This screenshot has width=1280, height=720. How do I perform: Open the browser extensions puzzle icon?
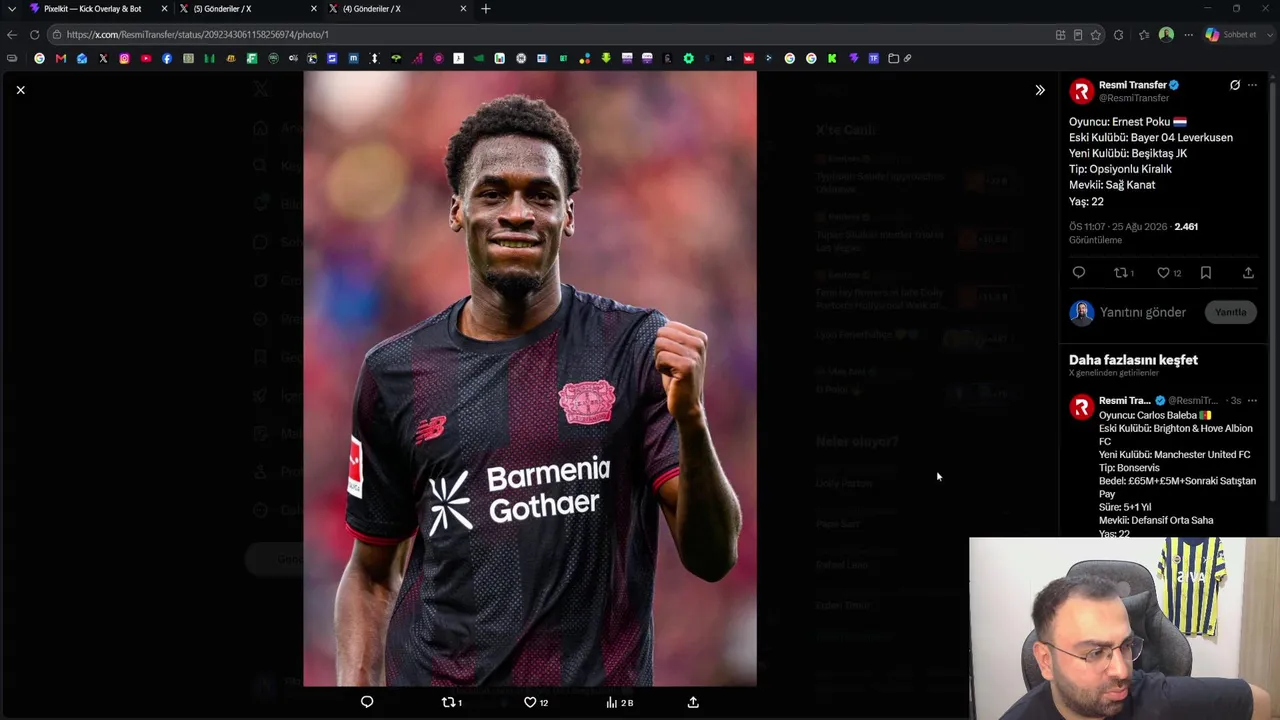click(x=1118, y=34)
